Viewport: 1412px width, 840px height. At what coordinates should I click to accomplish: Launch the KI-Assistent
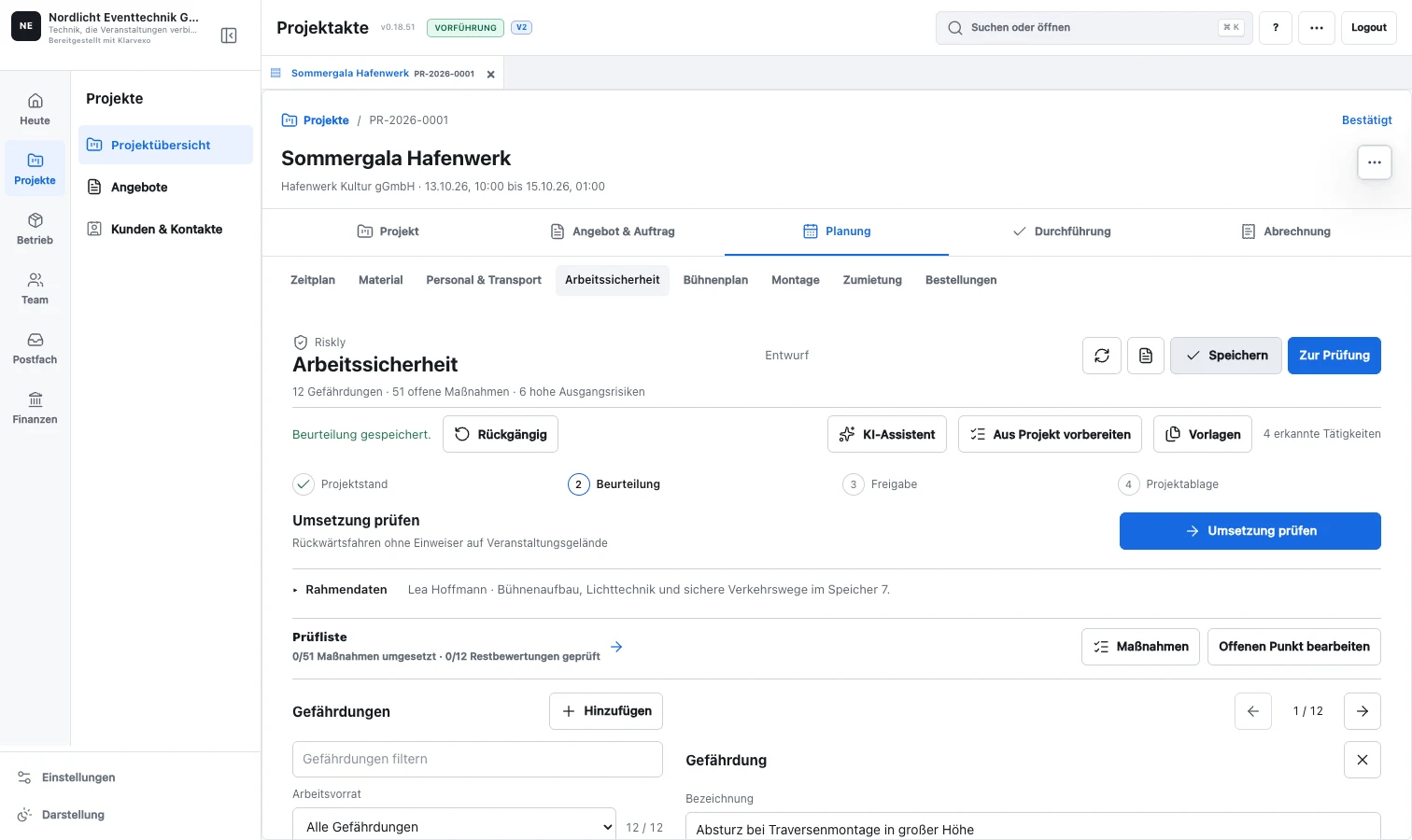(887, 434)
